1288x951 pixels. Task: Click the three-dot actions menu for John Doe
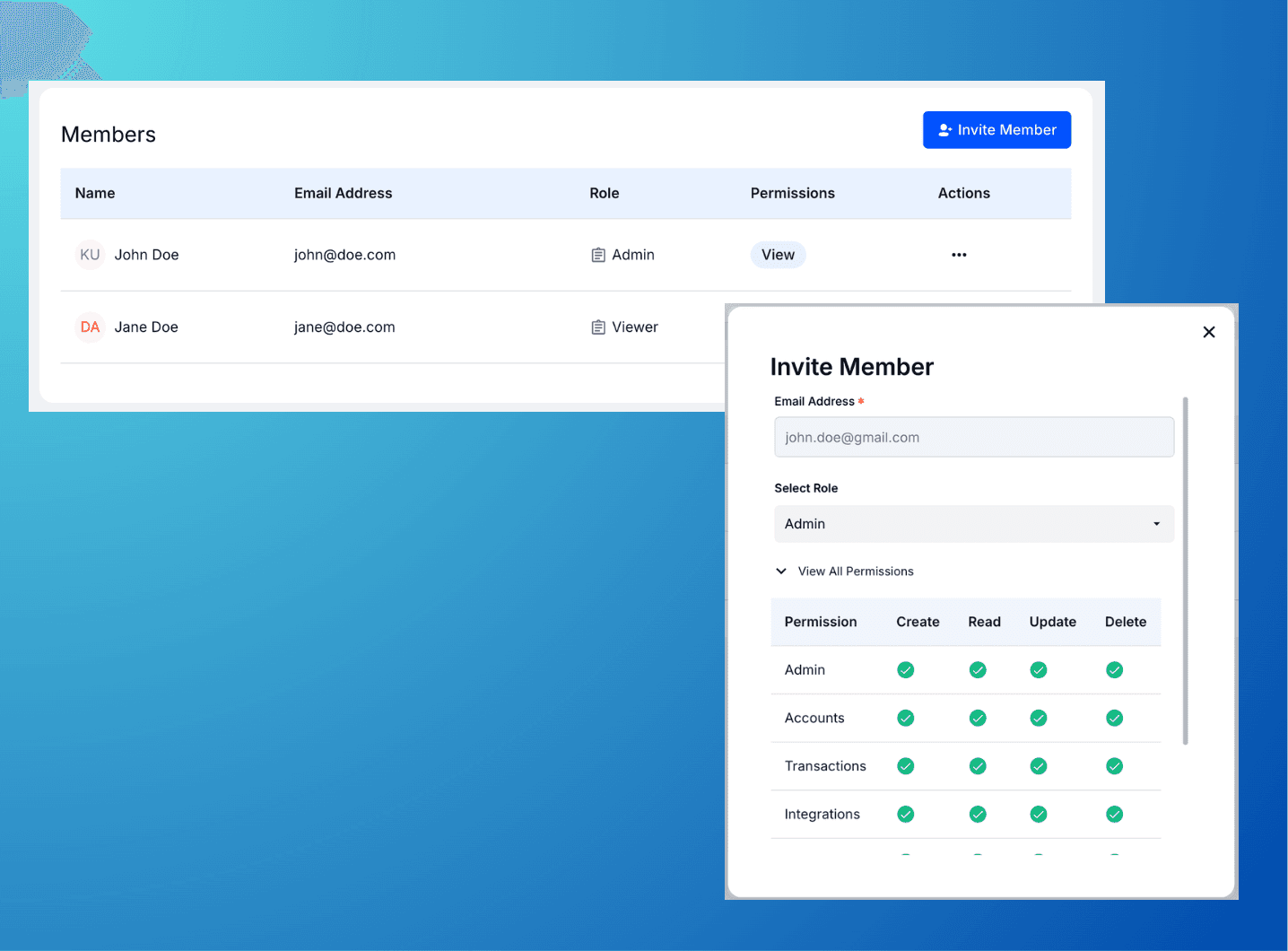point(959,255)
